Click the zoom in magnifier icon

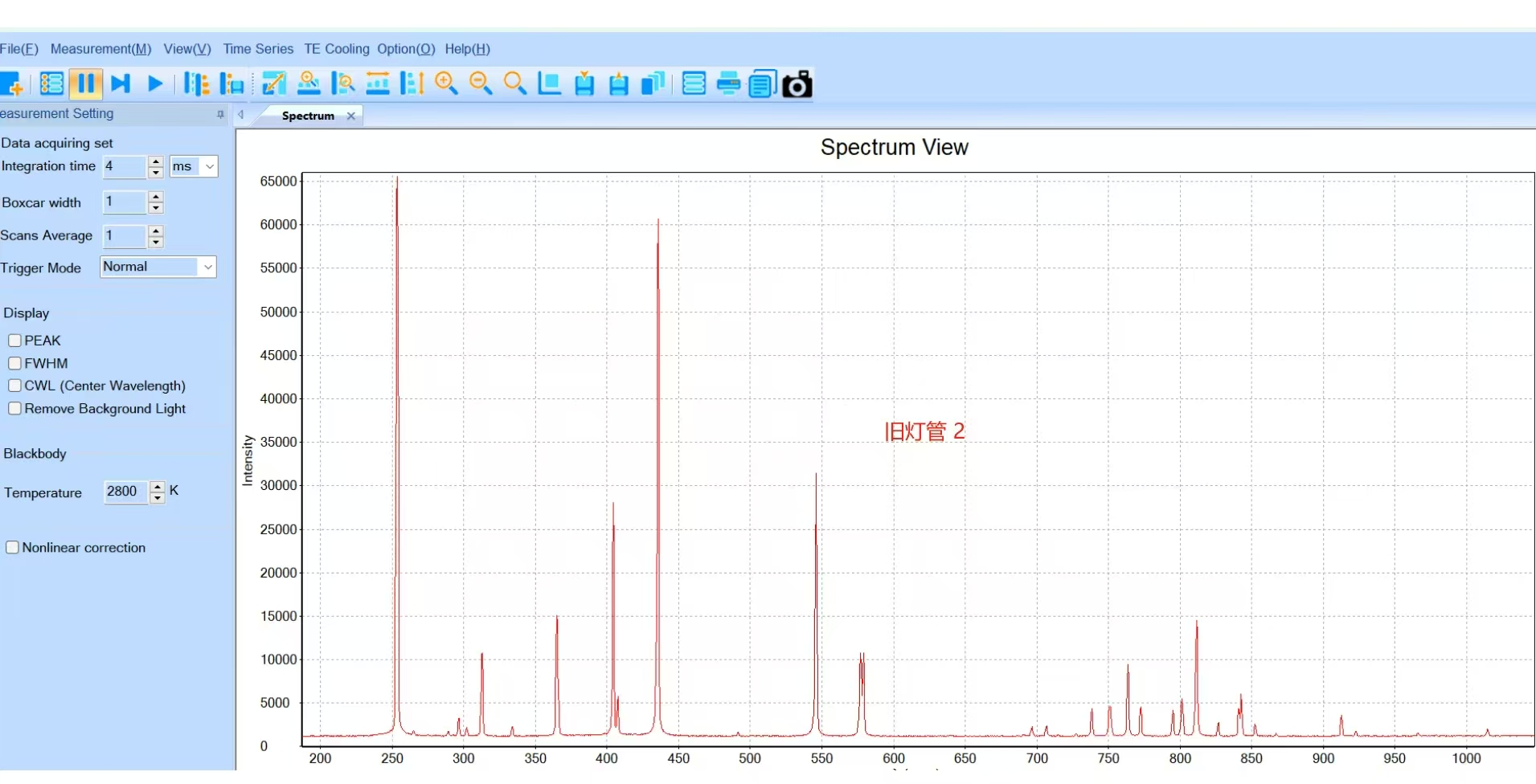(446, 84)
